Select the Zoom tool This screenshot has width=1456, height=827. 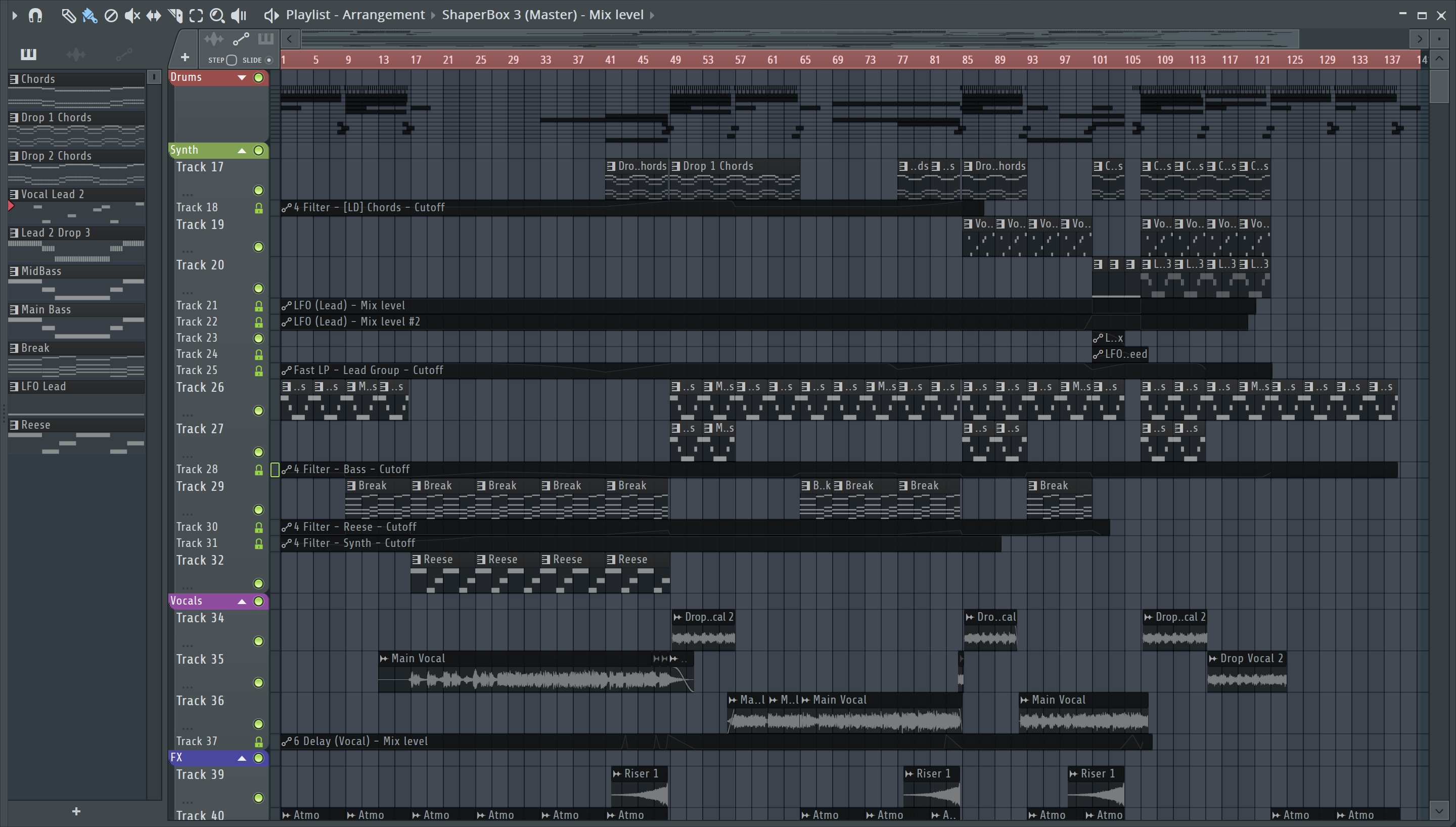(x=217, y=15)
